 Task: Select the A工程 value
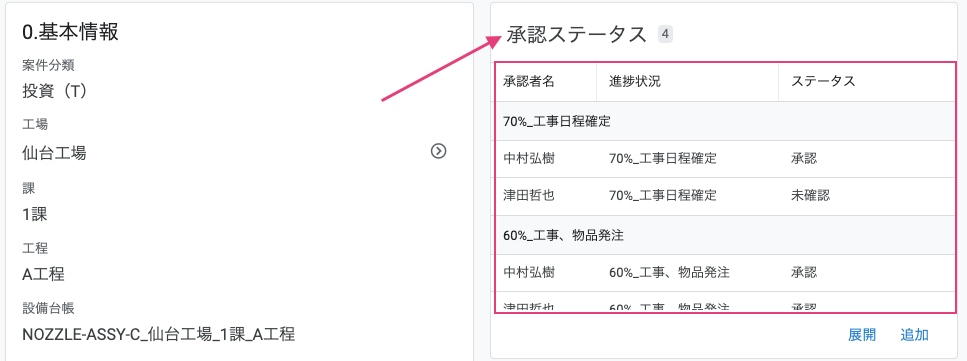(x=43, y=274)
